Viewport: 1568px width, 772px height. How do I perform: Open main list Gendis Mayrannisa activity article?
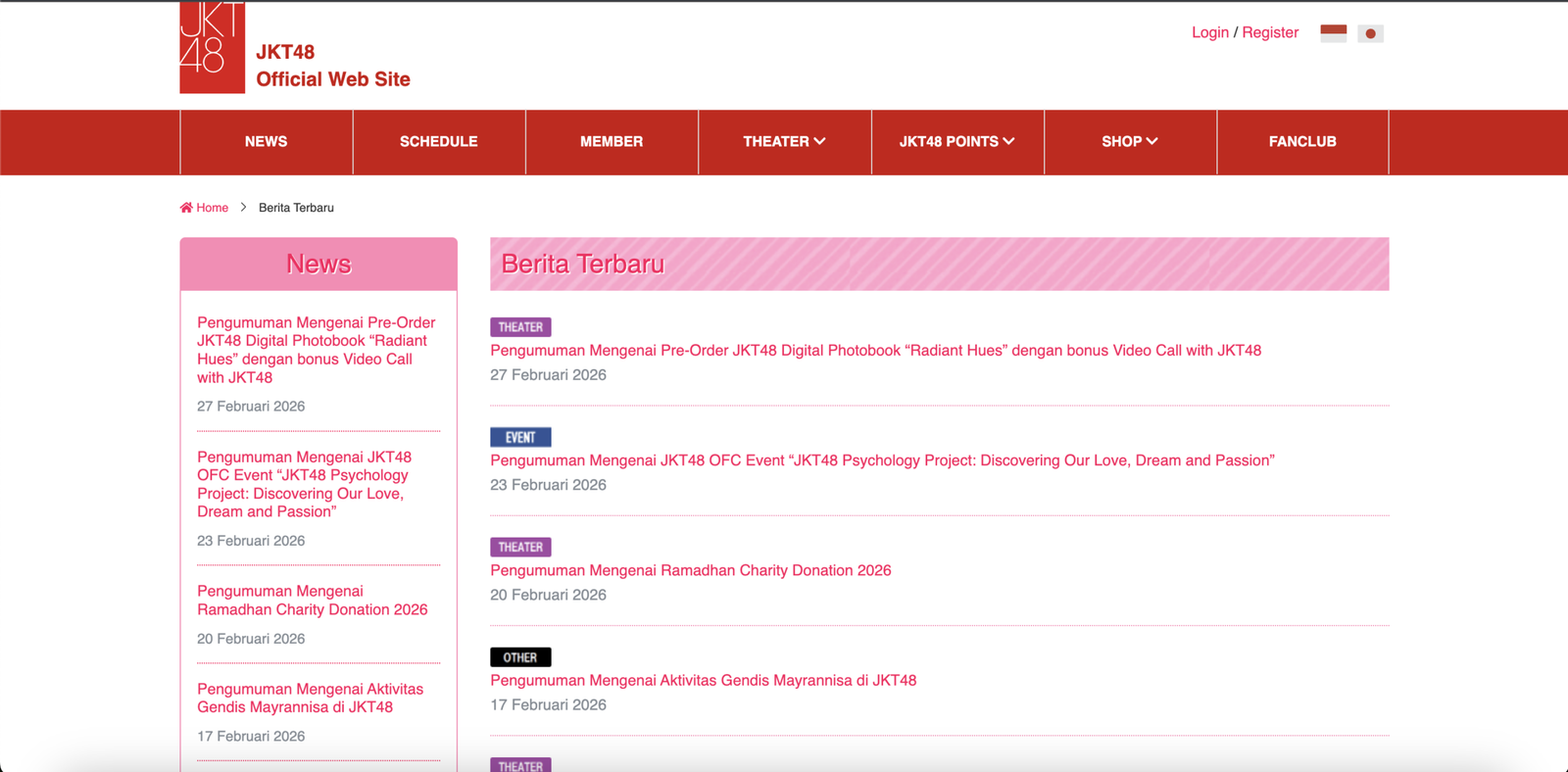(704, 680)
